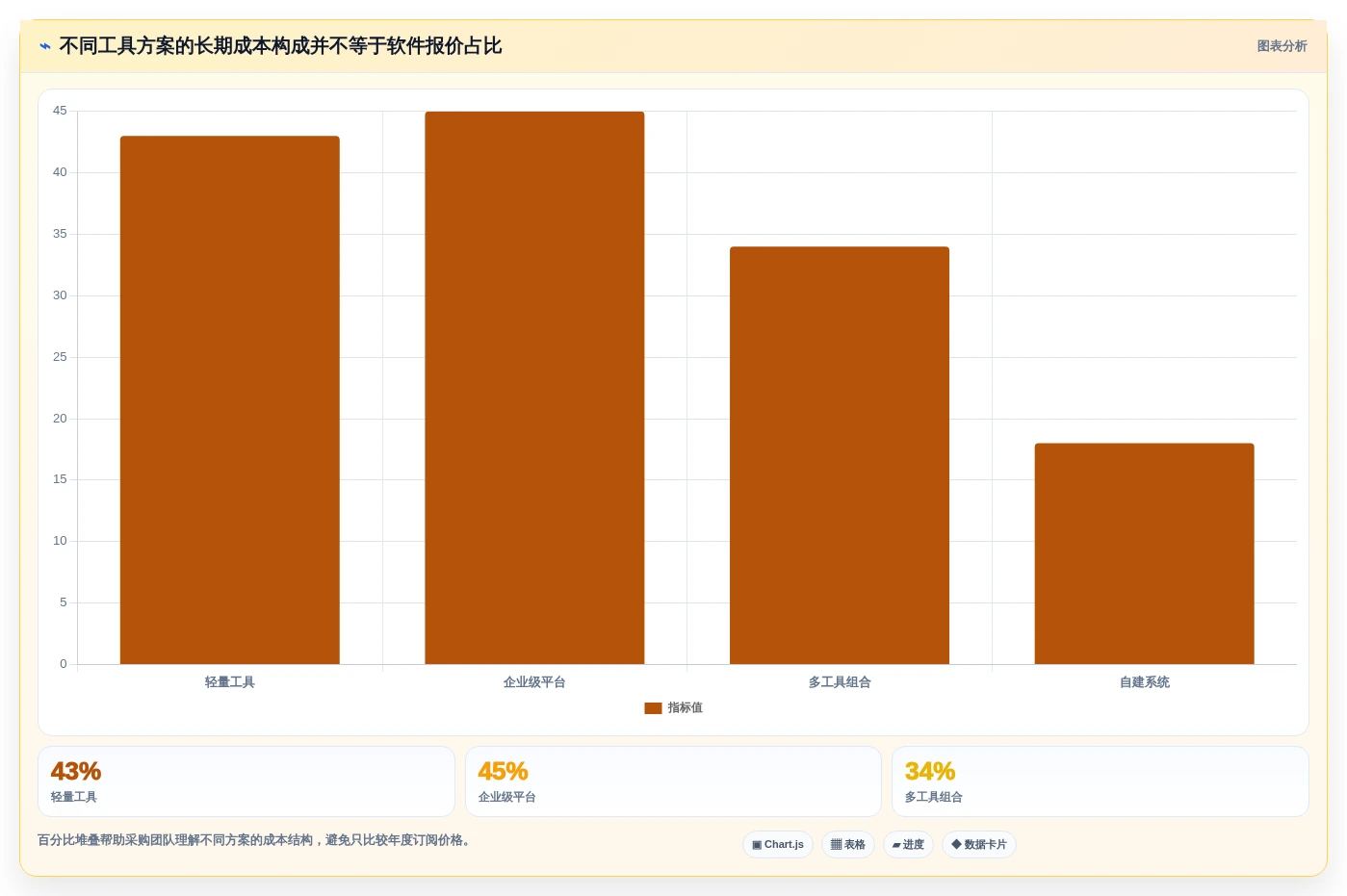Click the 指标值 legend label
1347x896 pixels.
(686, 707)
